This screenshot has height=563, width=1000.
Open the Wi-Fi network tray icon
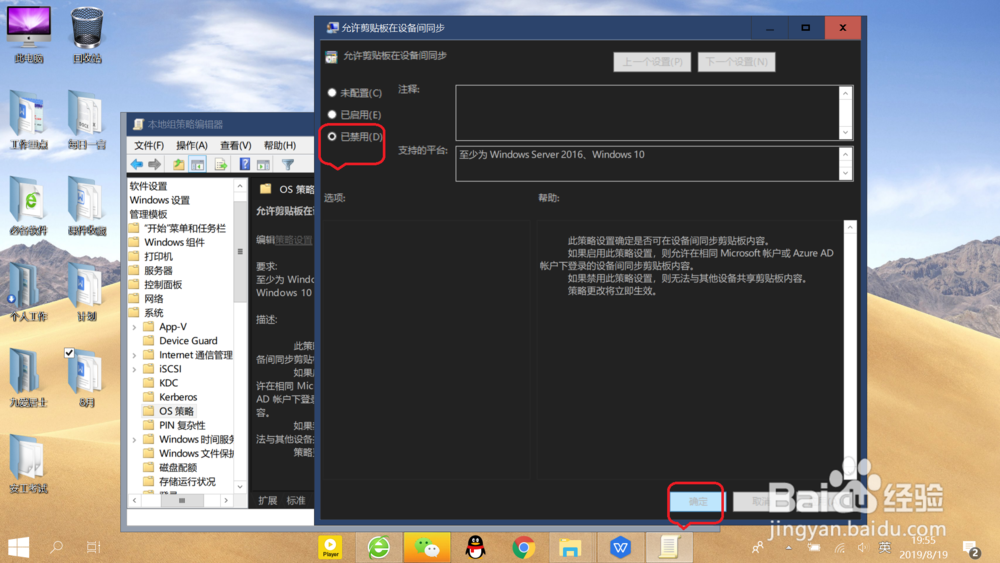[840, 547]
